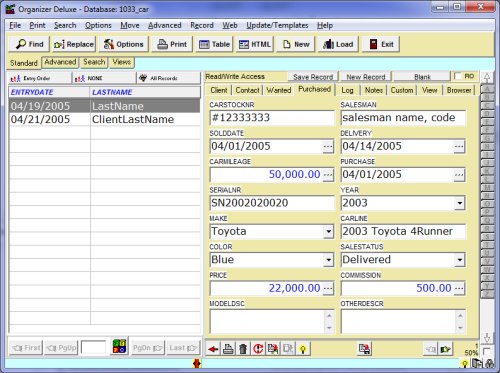The height and width of the screenshot is (373, 500).
Task: Select the ClientLastName record row
Action: pyautogui.click(x=105, y=119)
